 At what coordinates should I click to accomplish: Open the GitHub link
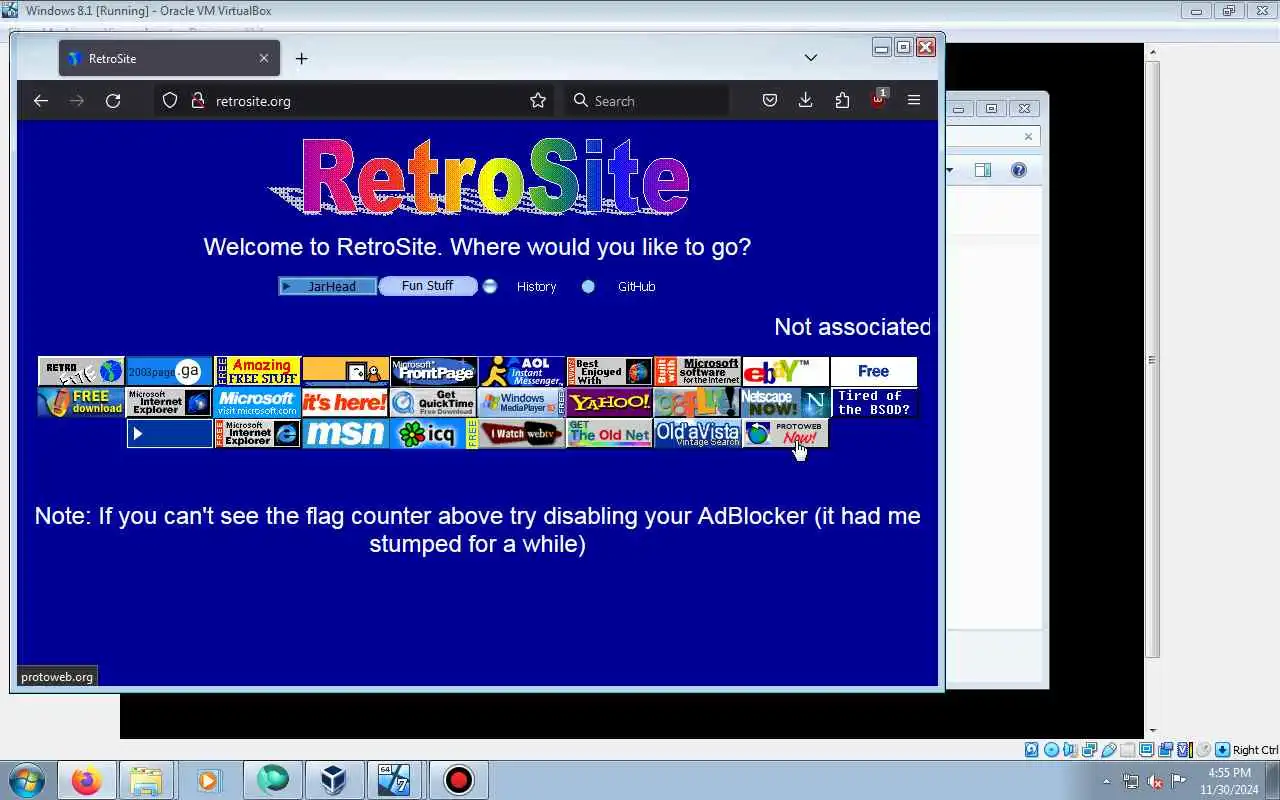636,287
